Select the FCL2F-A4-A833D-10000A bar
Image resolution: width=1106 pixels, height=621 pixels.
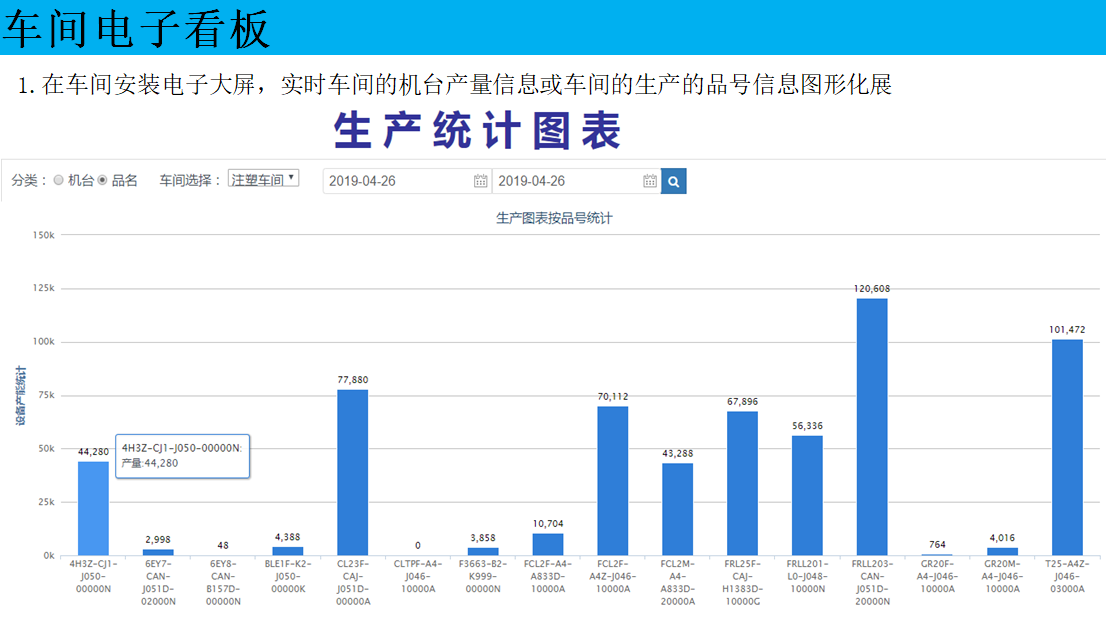(x=547, y=544)
